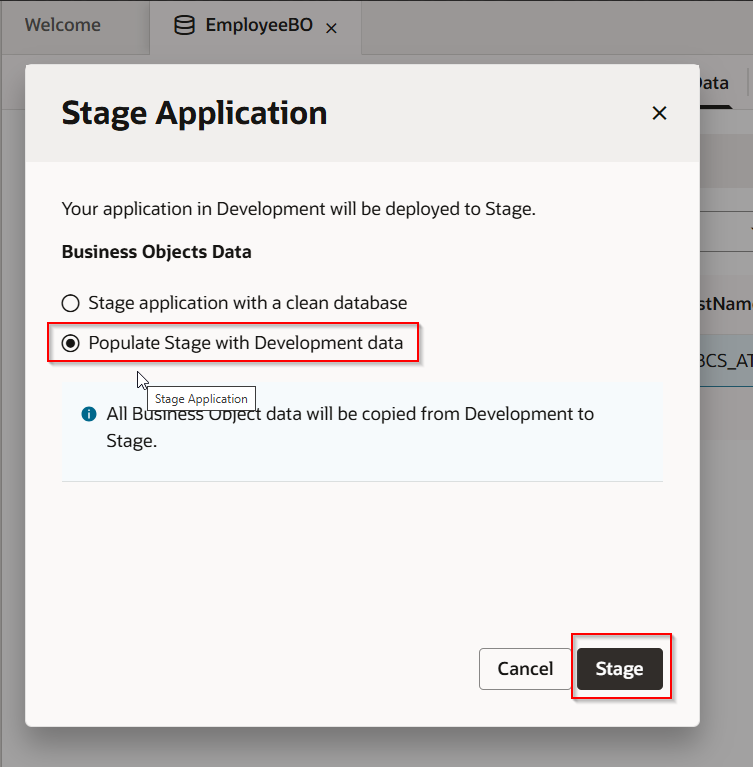Screen dimensions: 753x767
Task: Click the info message about copied data
Action: (350, 427)
